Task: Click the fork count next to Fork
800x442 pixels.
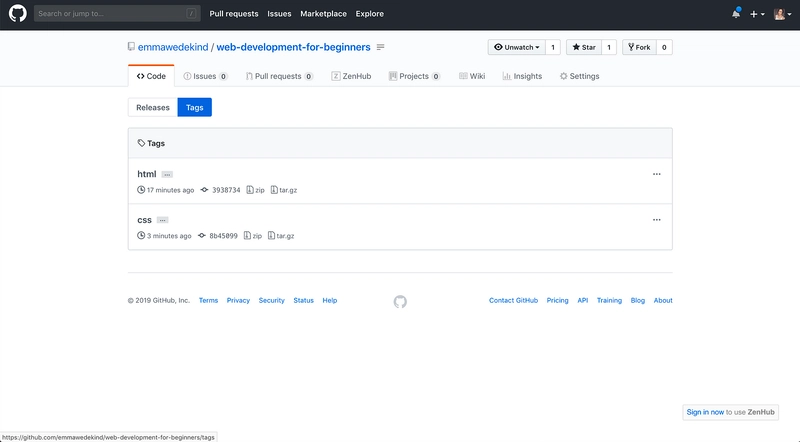Action: click(x=664, y=47)
